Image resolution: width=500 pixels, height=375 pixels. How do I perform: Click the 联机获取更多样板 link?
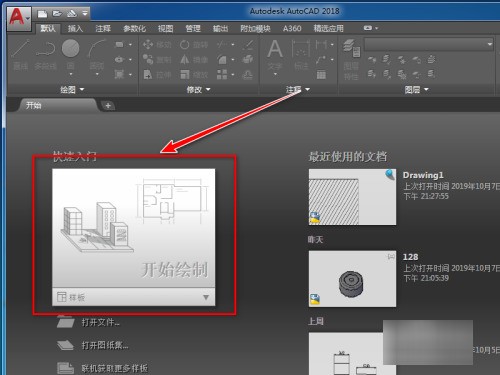(x=115, y=368)
